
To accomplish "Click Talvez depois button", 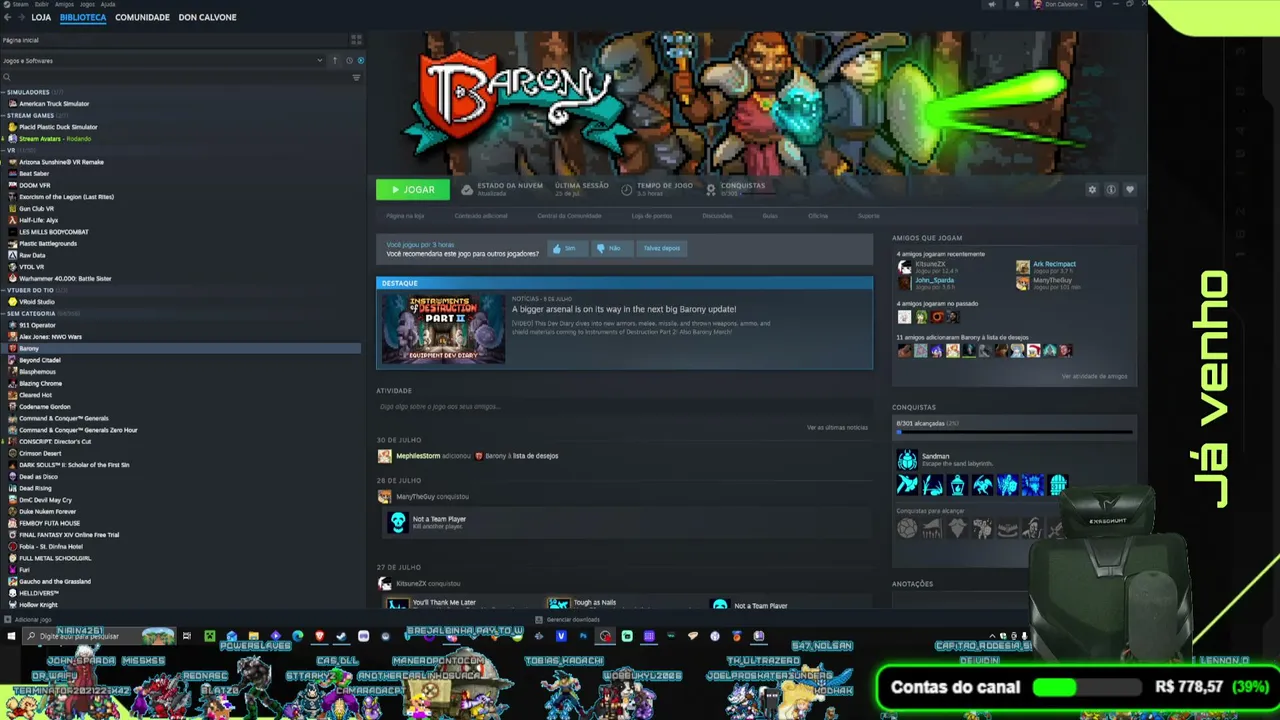I will click(662, 248).
